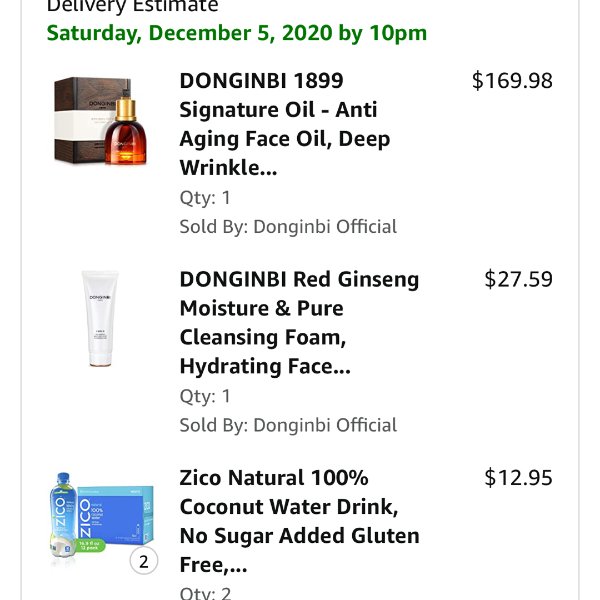Select the $169.98 price
The image size is (600, 600).
(x=512, y=80)
